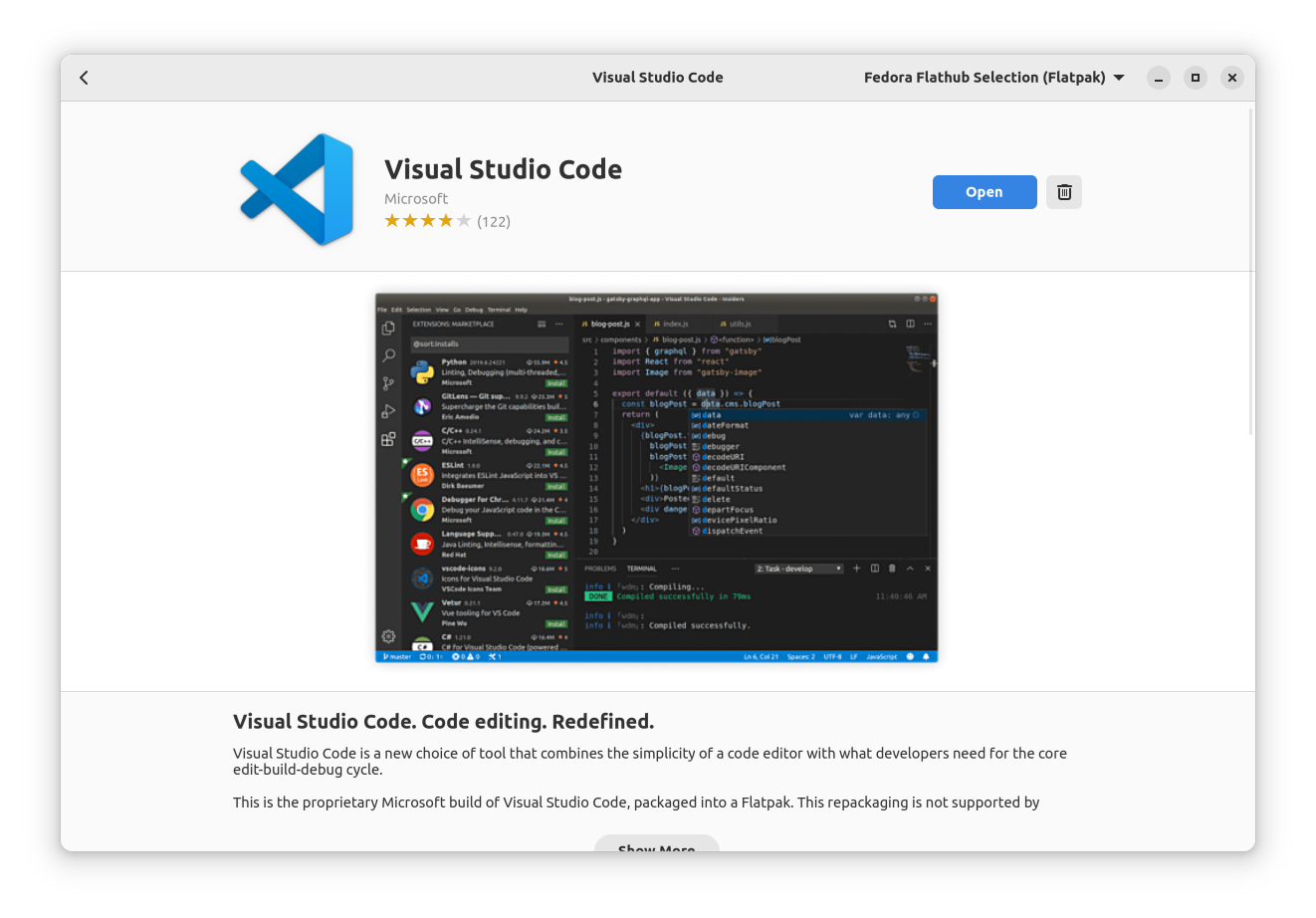Minimize the Software window
Image resolution: width=1316 pixels, height=918 pixels.
point(1159,78)
